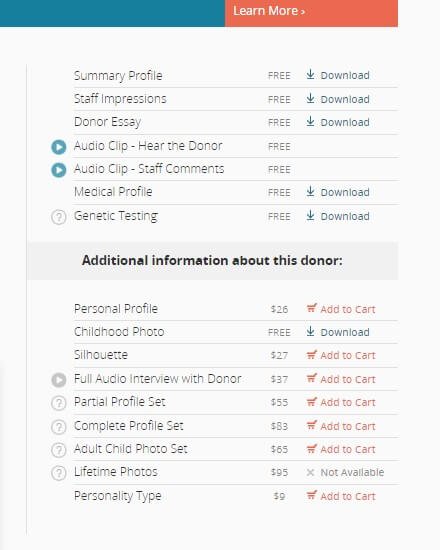Download the Summary Profile
This screenshot has height=550, width=440.
point(338,75)
